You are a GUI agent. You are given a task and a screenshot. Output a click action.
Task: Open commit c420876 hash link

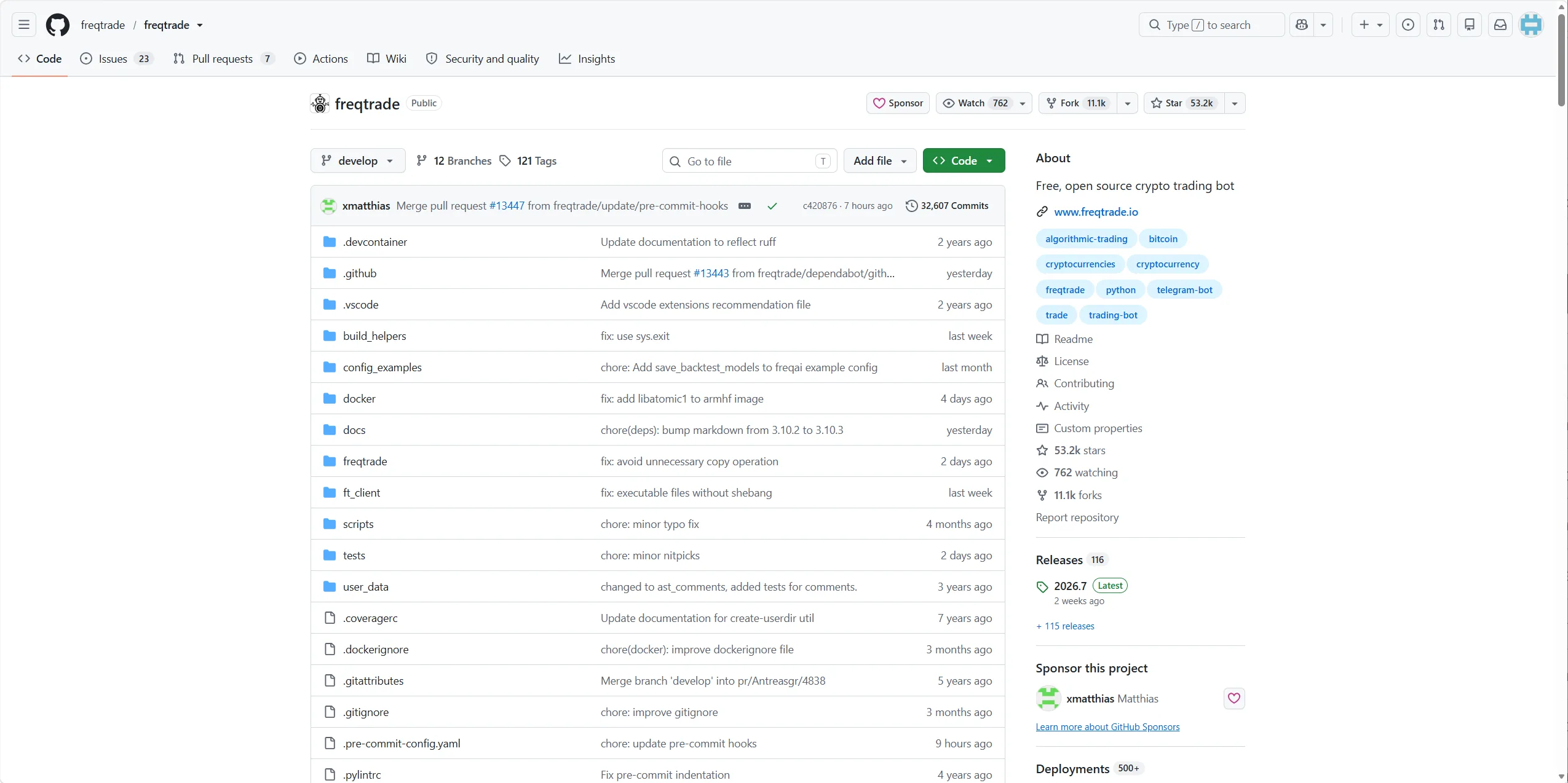click(x=820, y=206)
